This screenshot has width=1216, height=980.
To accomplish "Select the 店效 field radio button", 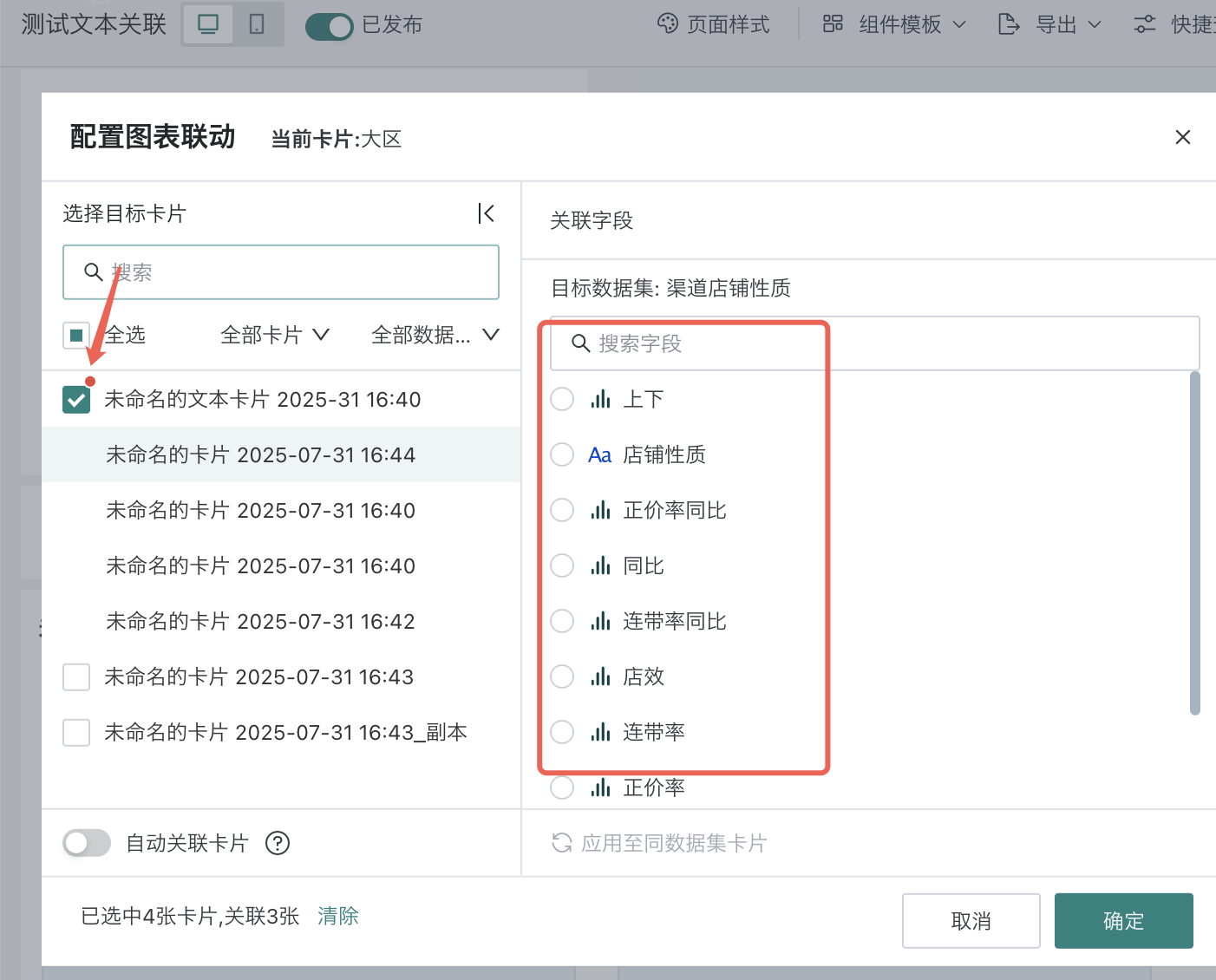I will point(562,676).
